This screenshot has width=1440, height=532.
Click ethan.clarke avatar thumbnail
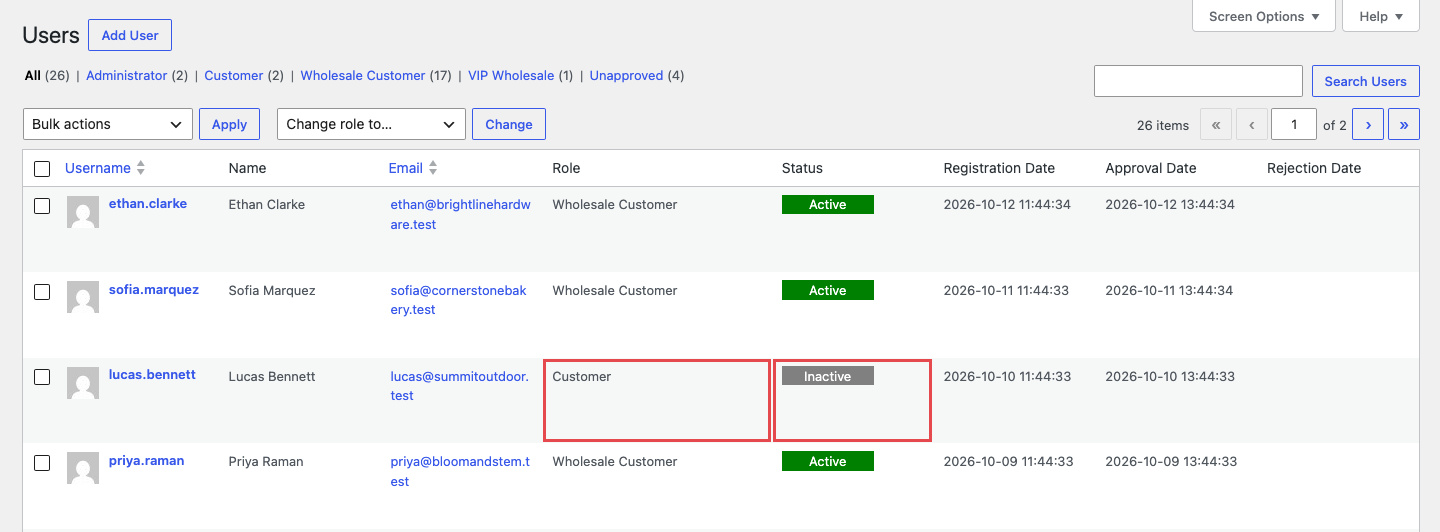tap(82, 212)
